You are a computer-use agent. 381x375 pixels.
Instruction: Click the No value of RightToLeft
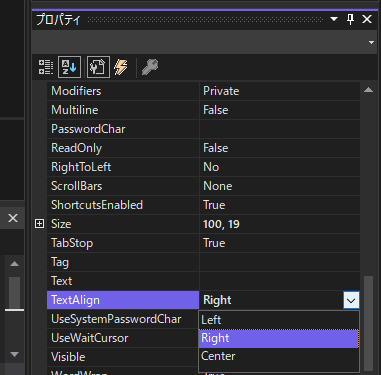pos(280,167)
